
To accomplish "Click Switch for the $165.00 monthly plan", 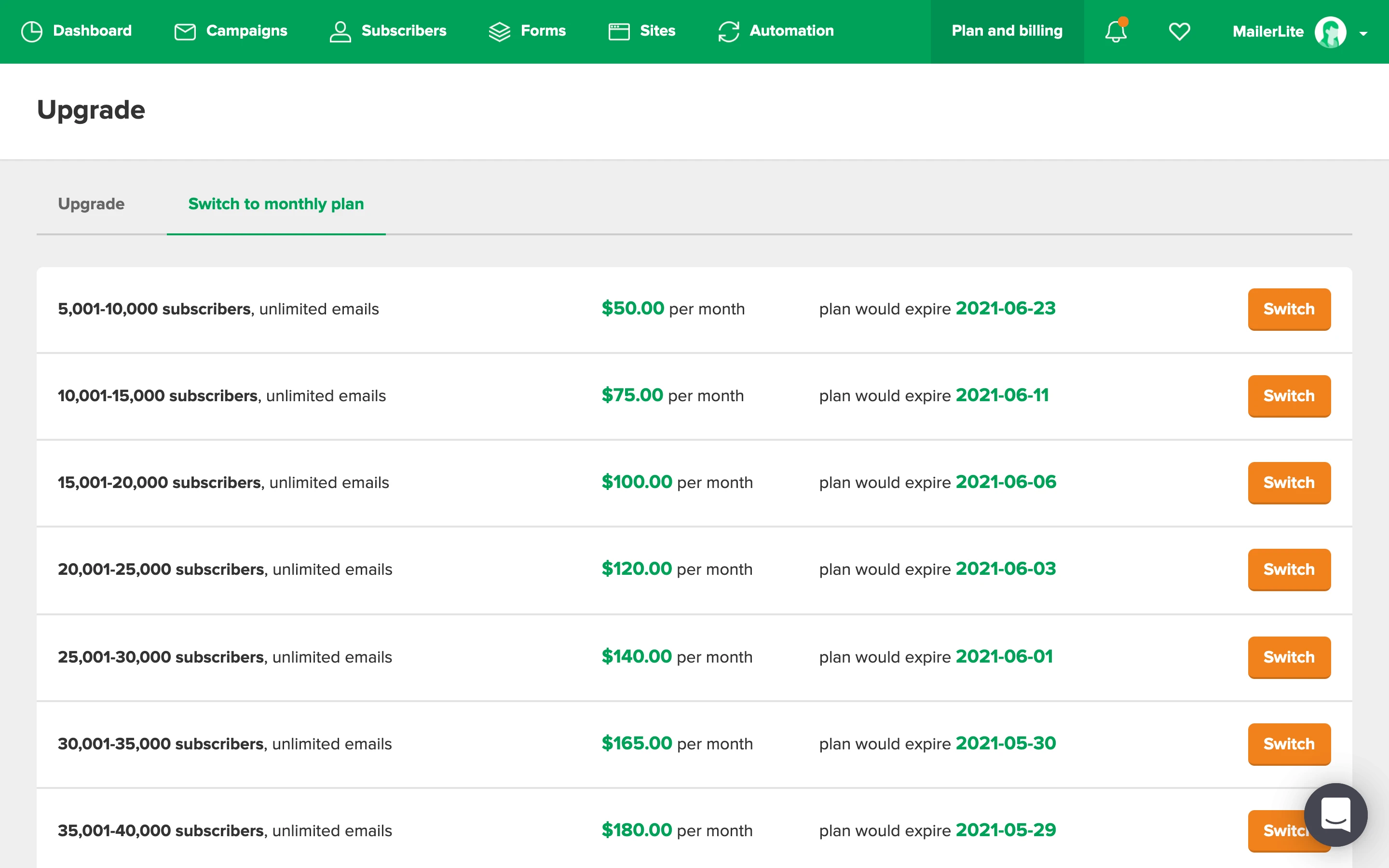I will 1289,744.
